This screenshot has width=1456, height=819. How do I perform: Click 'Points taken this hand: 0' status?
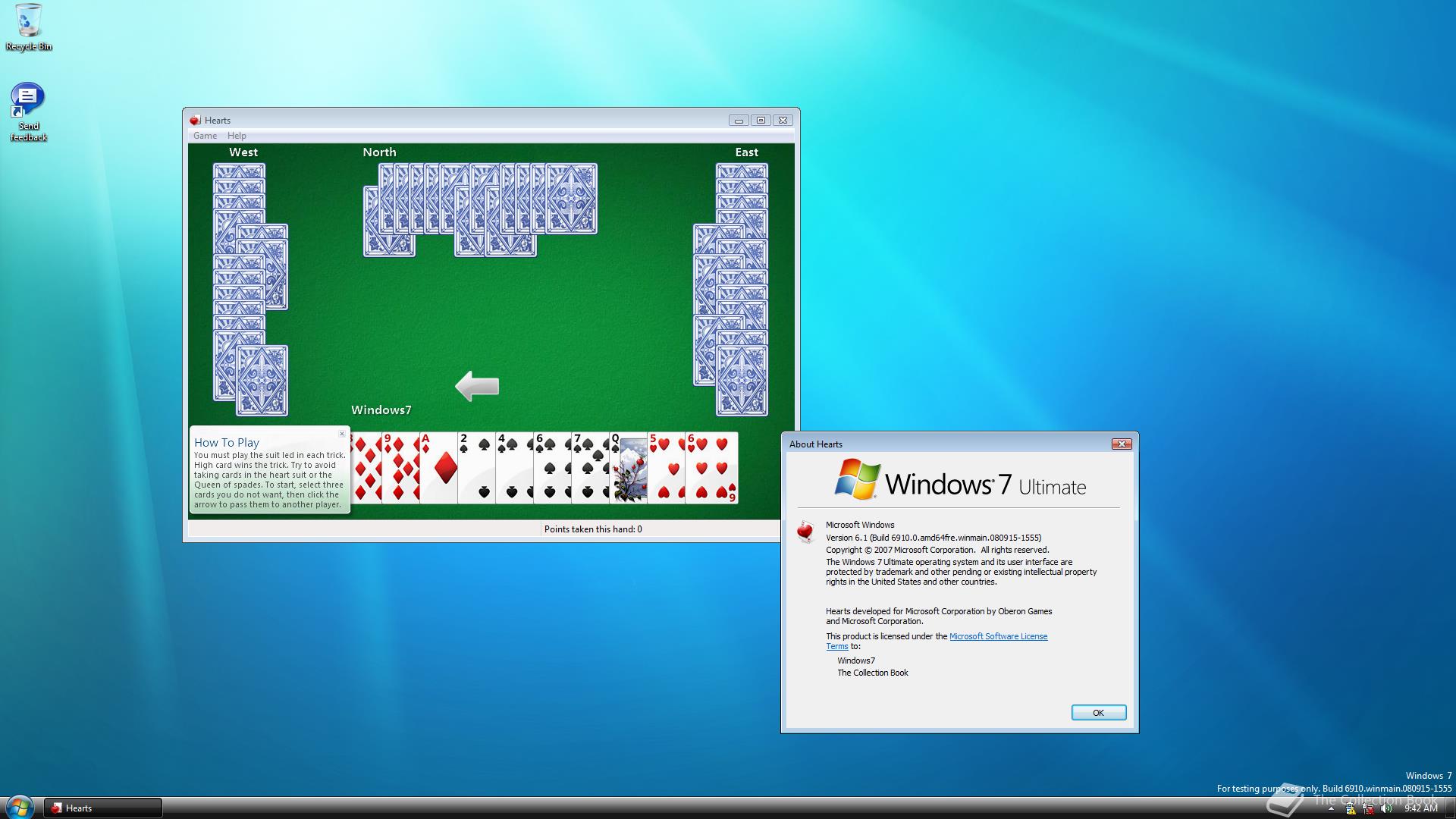tap(593, 529)
